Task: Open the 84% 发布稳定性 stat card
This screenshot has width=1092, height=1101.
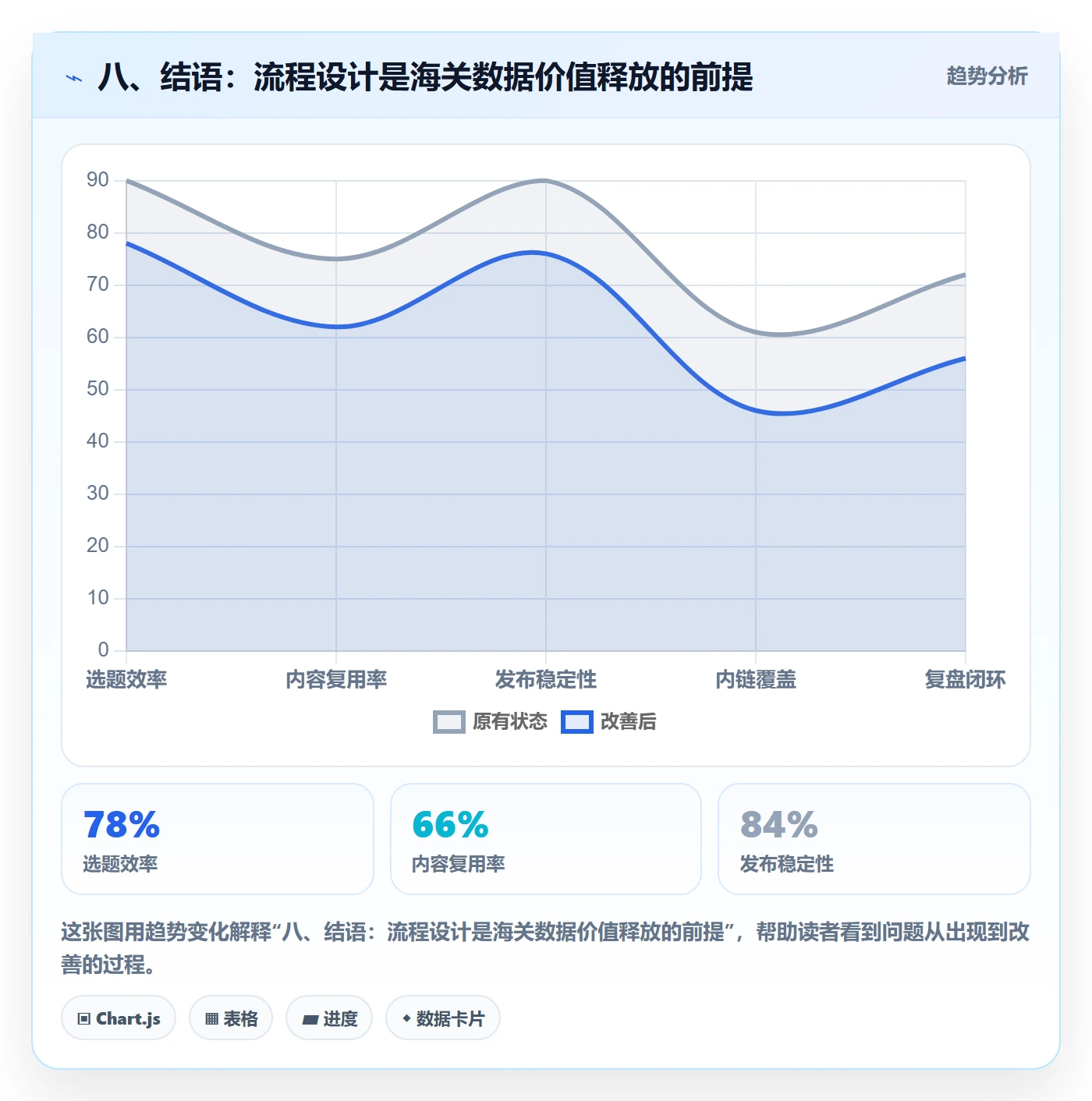Action: [x=874, y=839]
